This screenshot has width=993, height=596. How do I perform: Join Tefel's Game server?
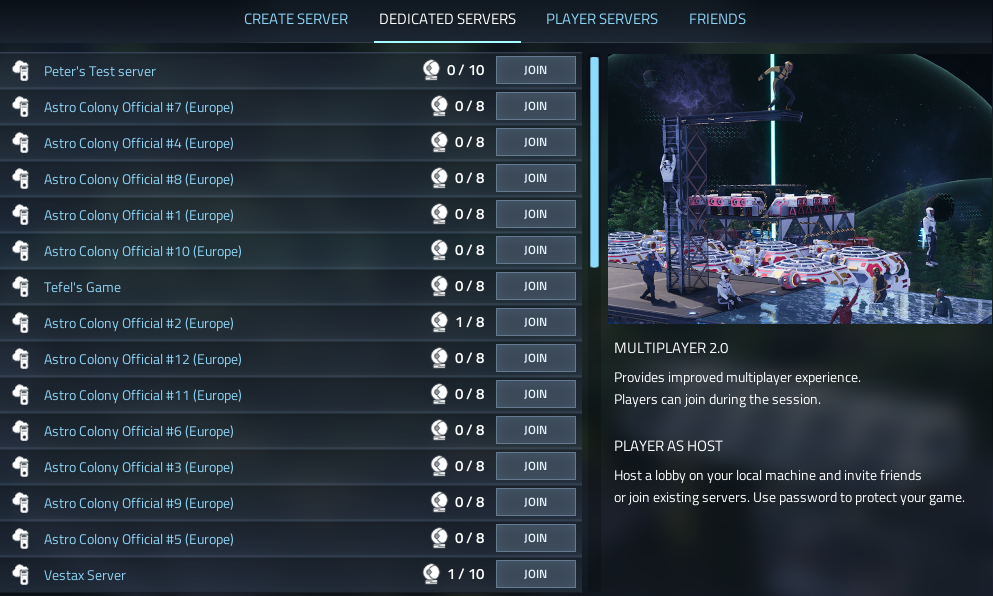[536, 286]
